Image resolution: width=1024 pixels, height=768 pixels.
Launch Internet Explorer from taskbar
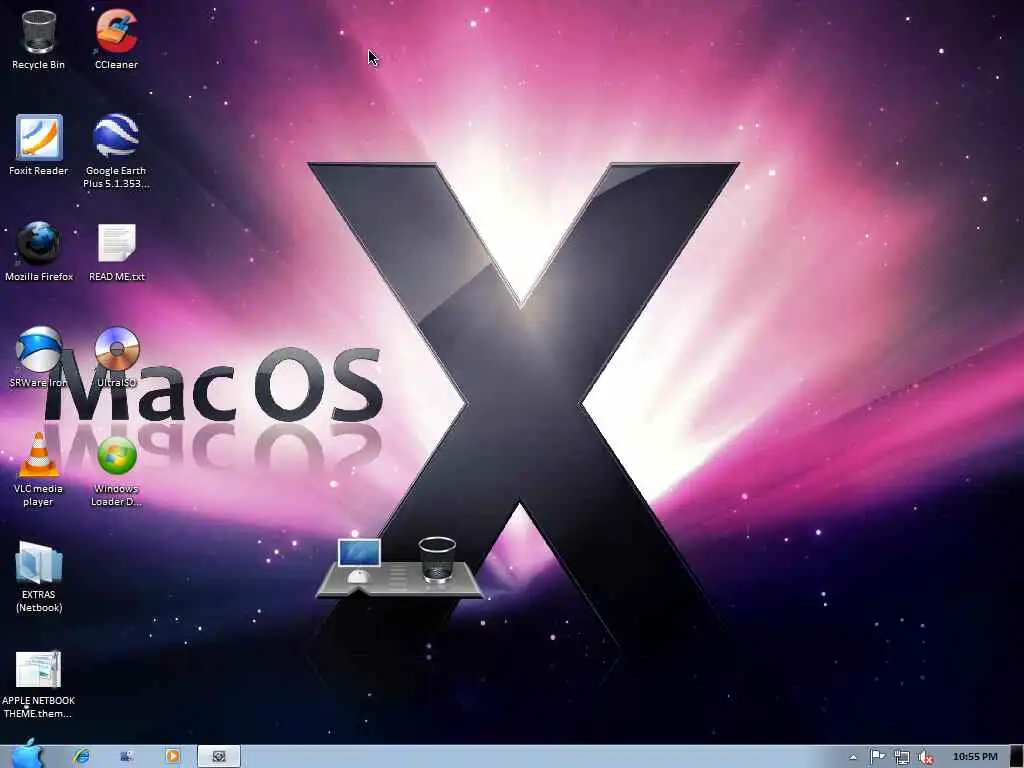coord(81,756)
